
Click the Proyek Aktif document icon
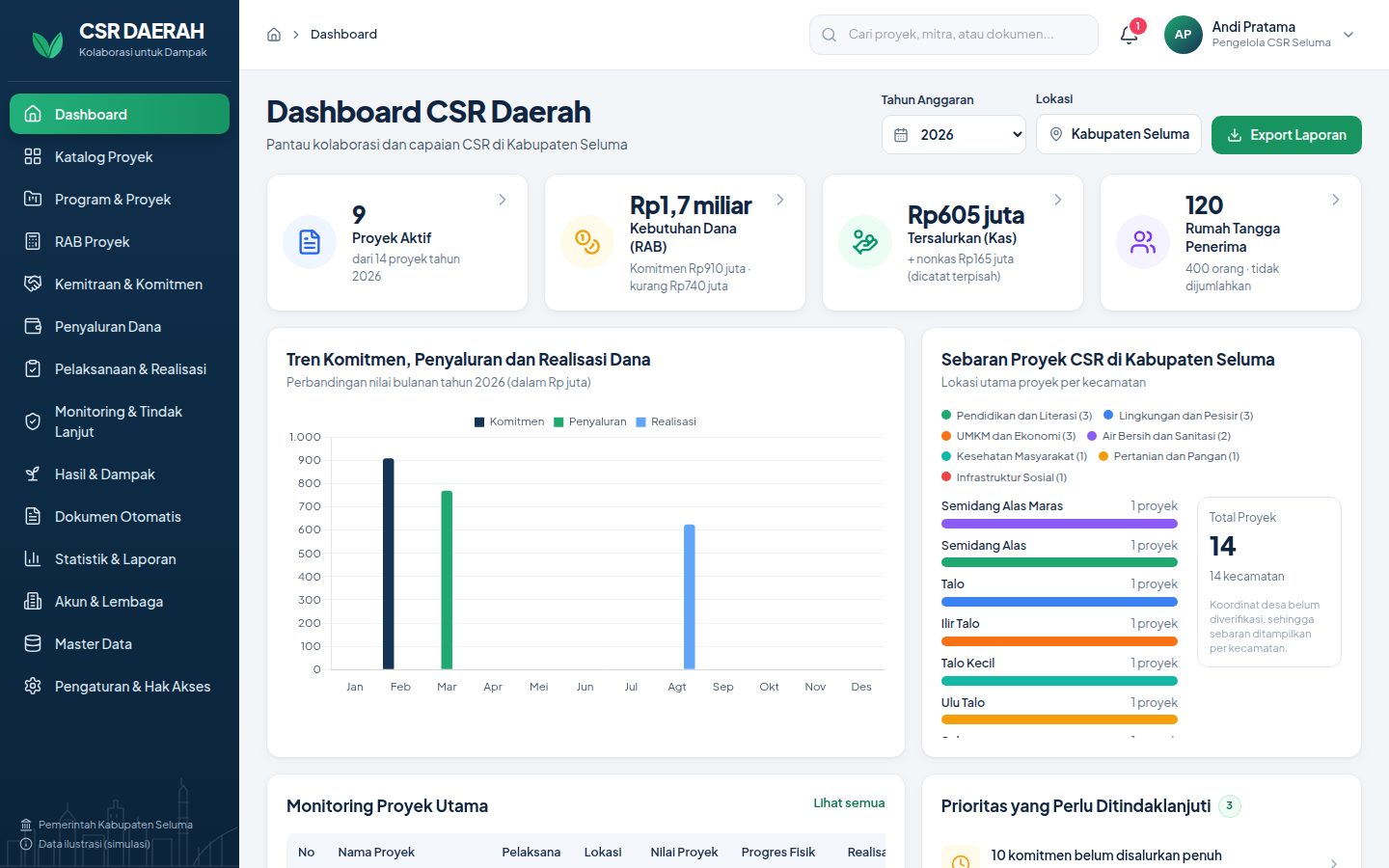(x=310, y=242)
